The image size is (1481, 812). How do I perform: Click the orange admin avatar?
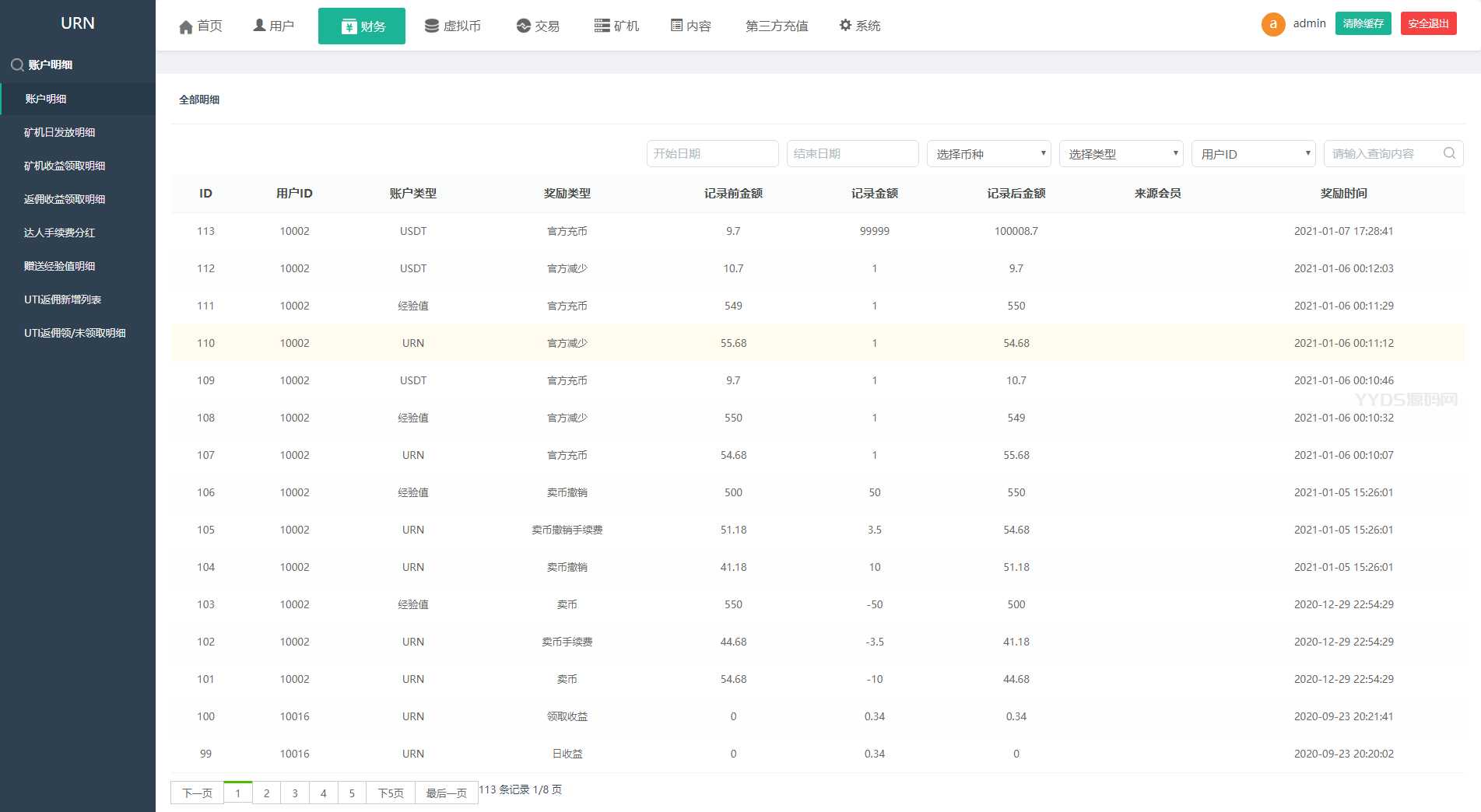[1273, 24]
